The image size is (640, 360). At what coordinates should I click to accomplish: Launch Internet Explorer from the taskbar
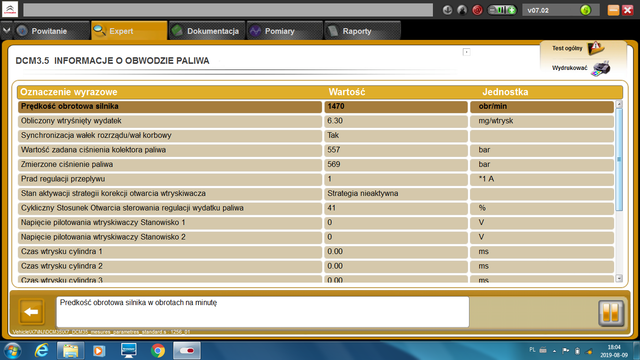point(42,351)
